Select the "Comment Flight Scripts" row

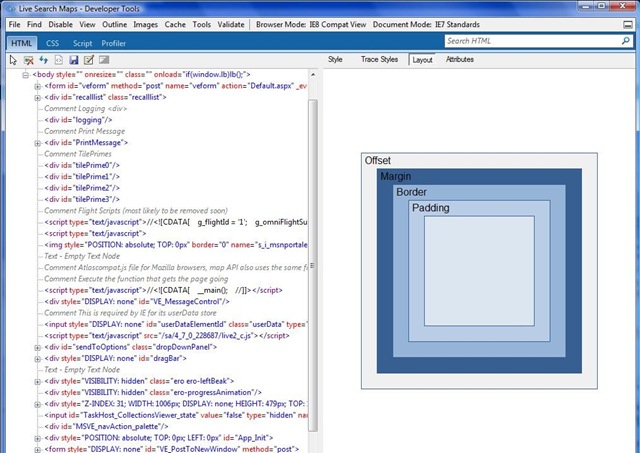pyautogui.click(x=136, y=211)
